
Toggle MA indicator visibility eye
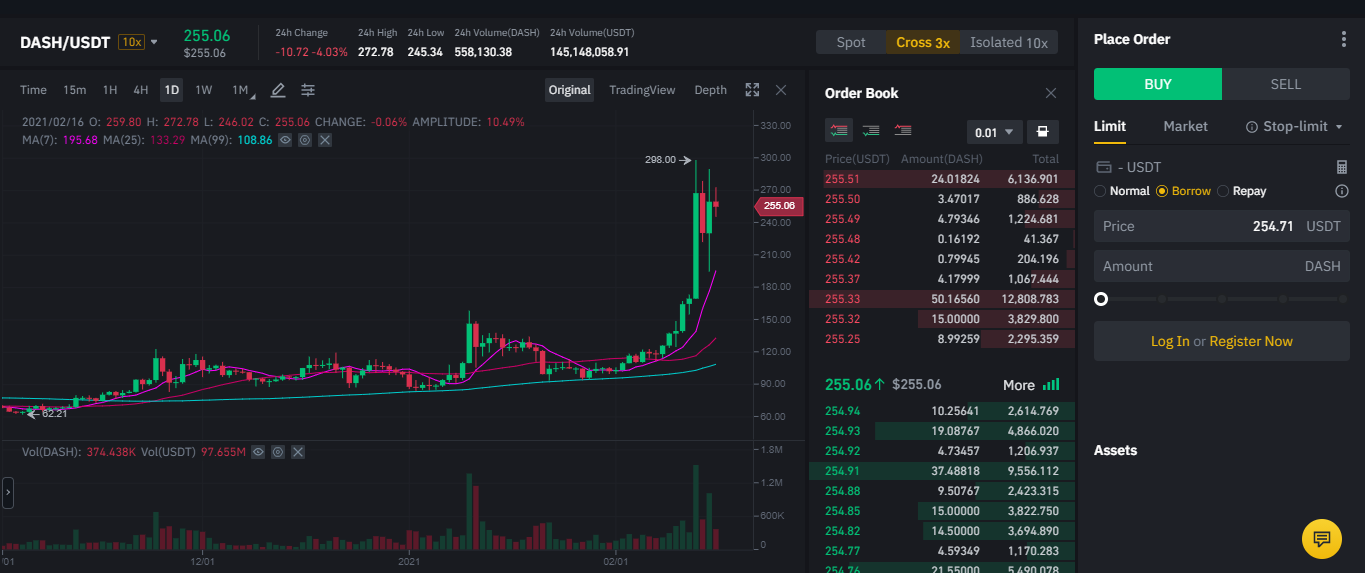(285, 140)
